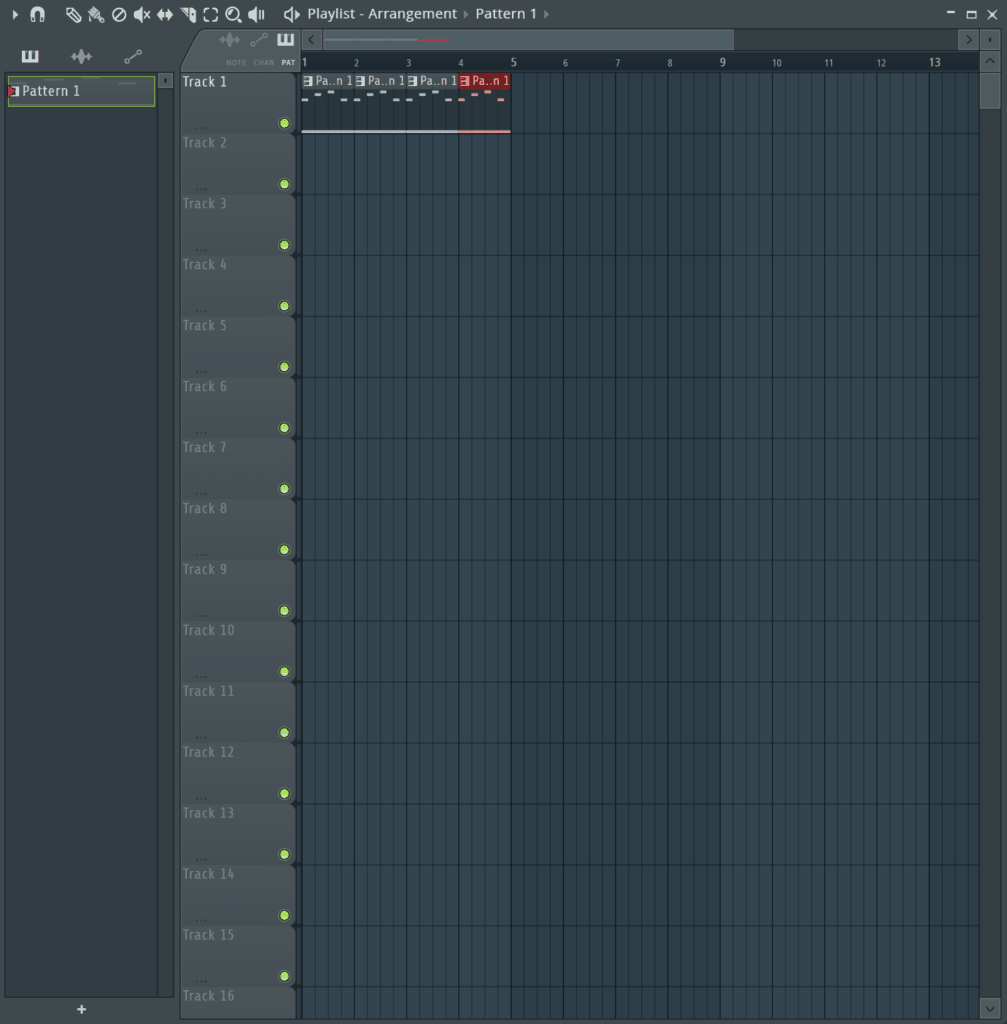Mute Track 7 with green light

pyautogui.click(x=284, y=489)
